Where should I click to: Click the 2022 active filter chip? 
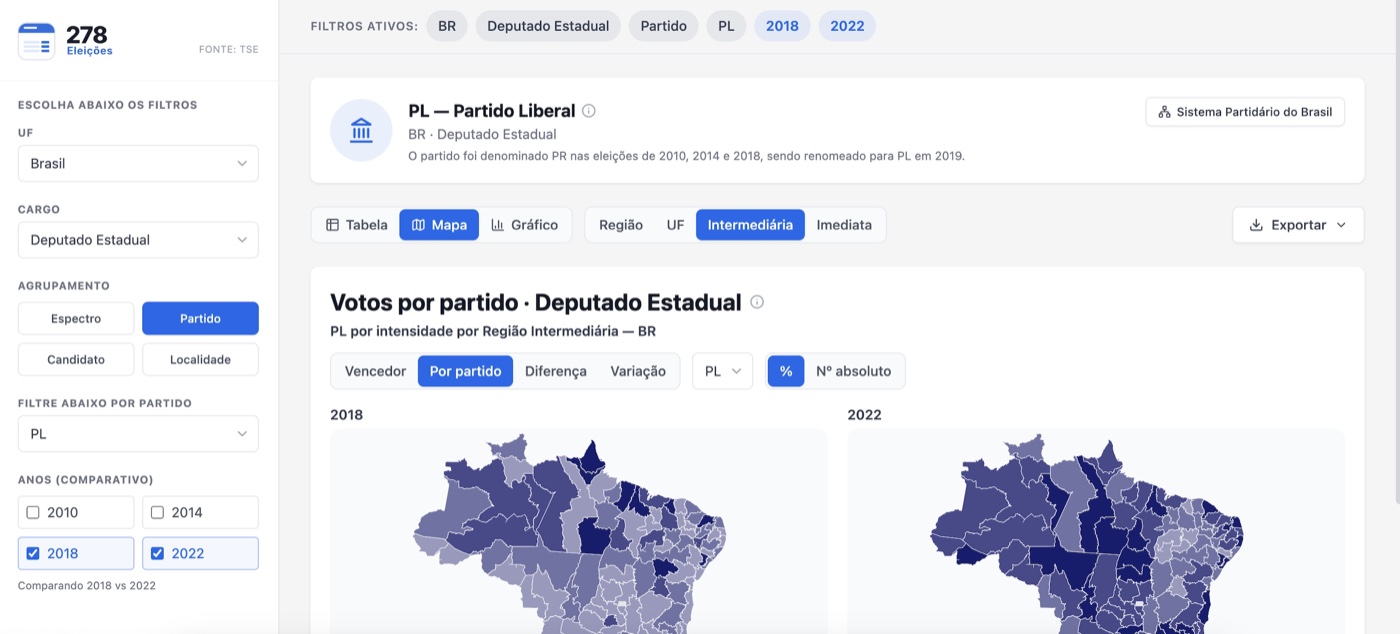(x=847, y=26)
